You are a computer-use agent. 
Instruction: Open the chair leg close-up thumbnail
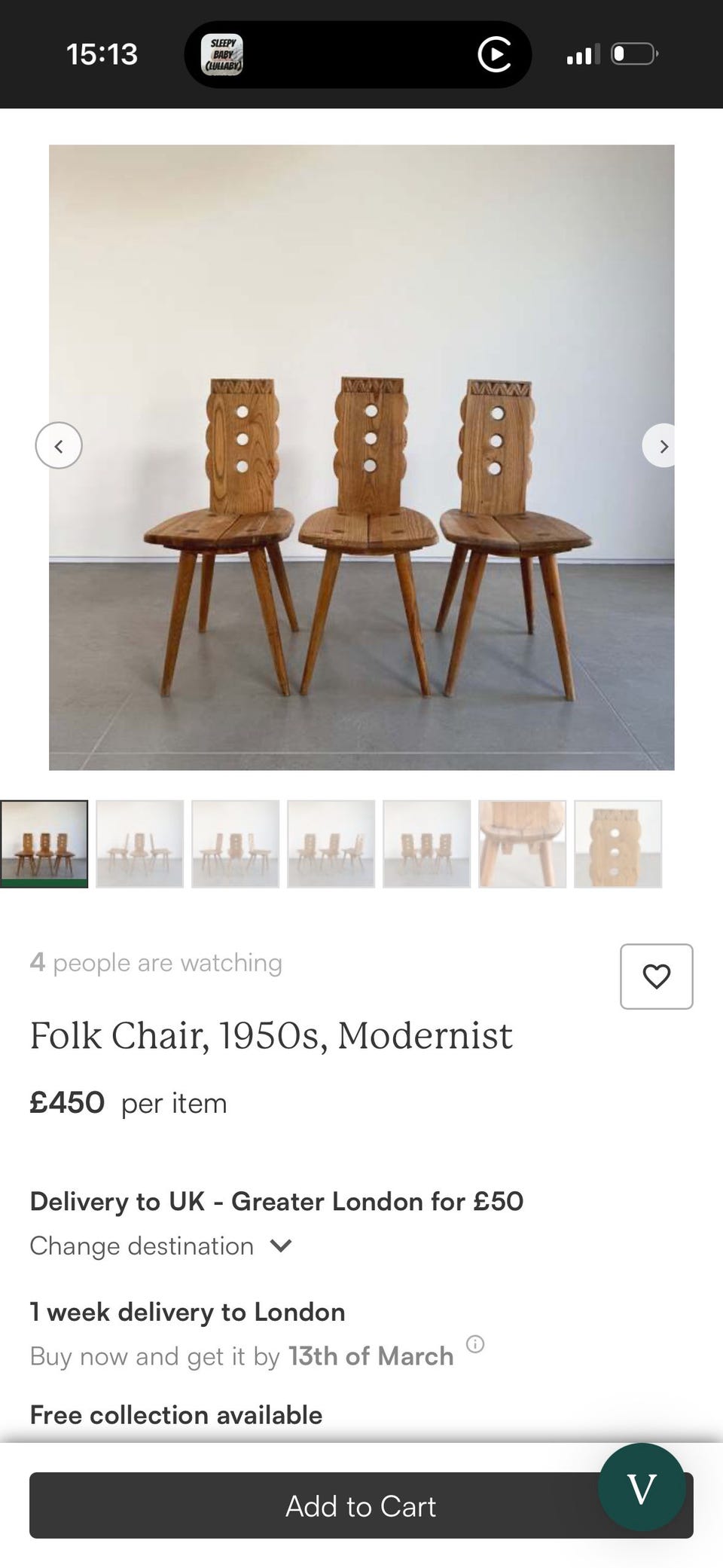tap(523, 844)
